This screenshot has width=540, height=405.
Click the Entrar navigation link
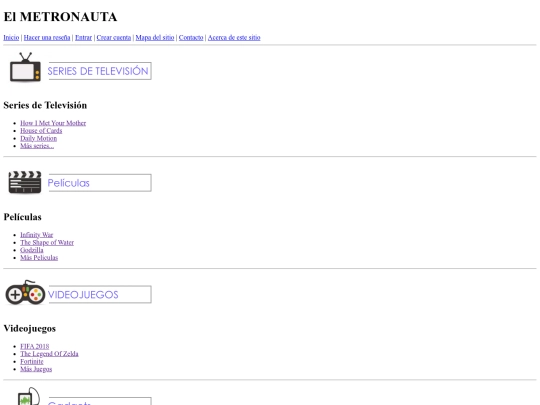[x=83, y=38]
